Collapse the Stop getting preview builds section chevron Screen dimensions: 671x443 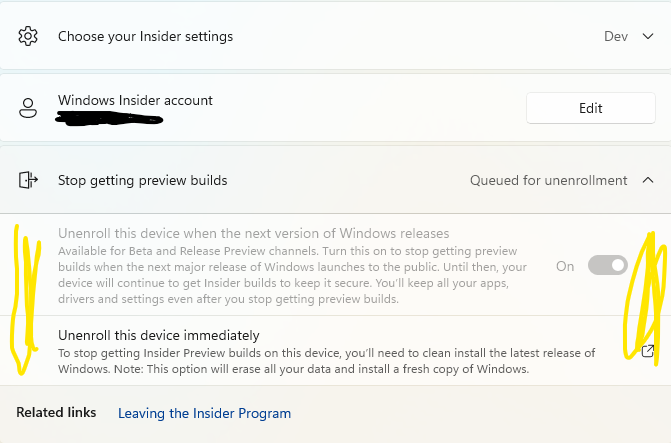click(647, 181)
